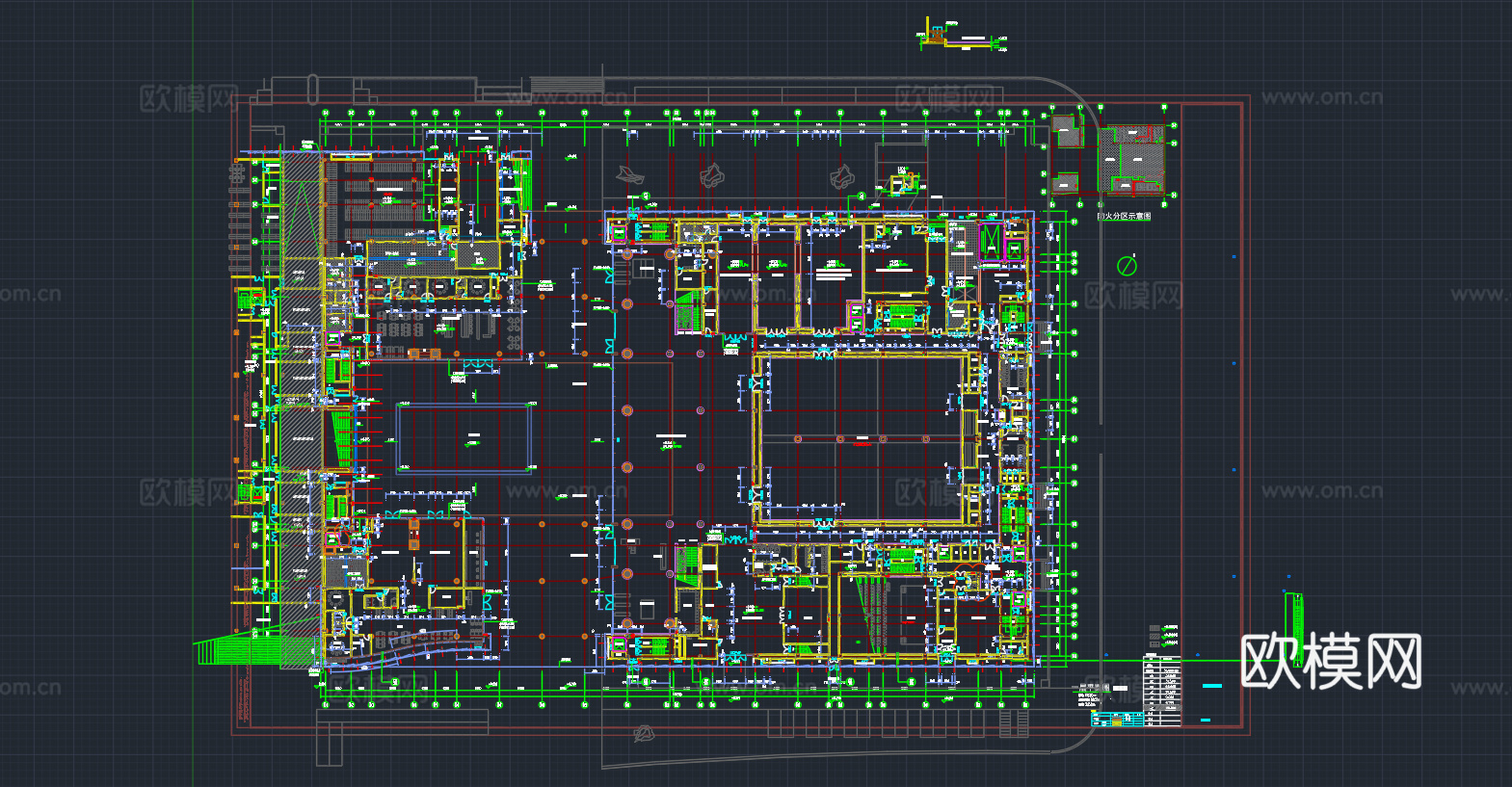Screen dimensions: 1512x787
Task: Click the cyan title block beside the legend table
Action: point(1117,720)
